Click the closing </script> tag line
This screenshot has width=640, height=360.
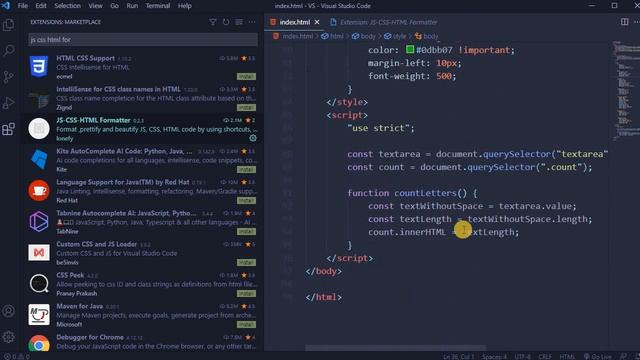click(349, 258)
